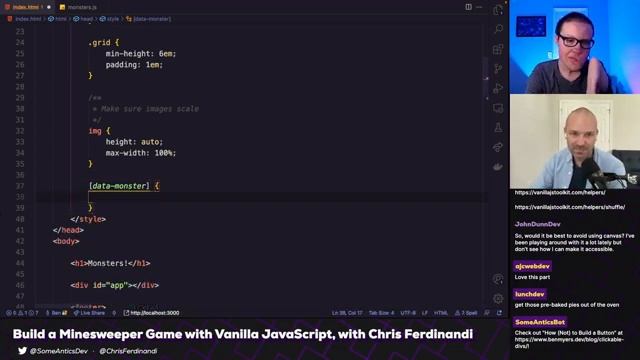Image resolution: width=640 pixels, height=360 pixels.
Task: Click unsaved dot on index.html tab
Action: click(x=49, y=7)
